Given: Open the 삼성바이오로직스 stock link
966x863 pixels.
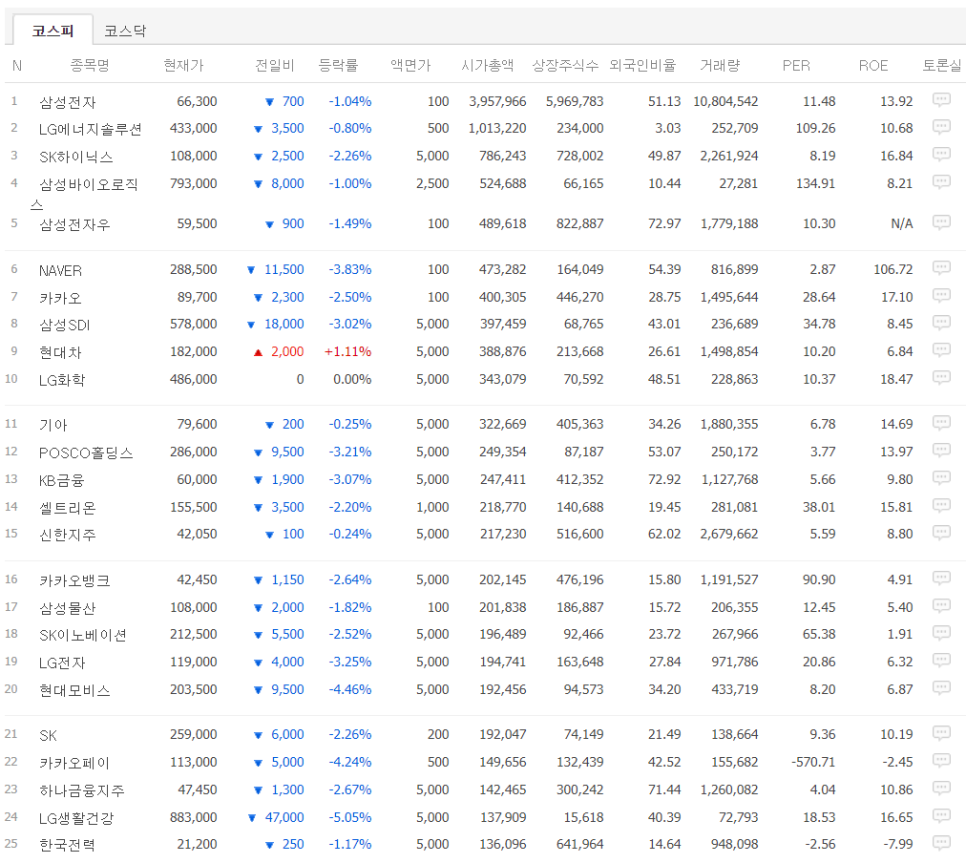Looking at the screenshot, I should click(85, 192).
